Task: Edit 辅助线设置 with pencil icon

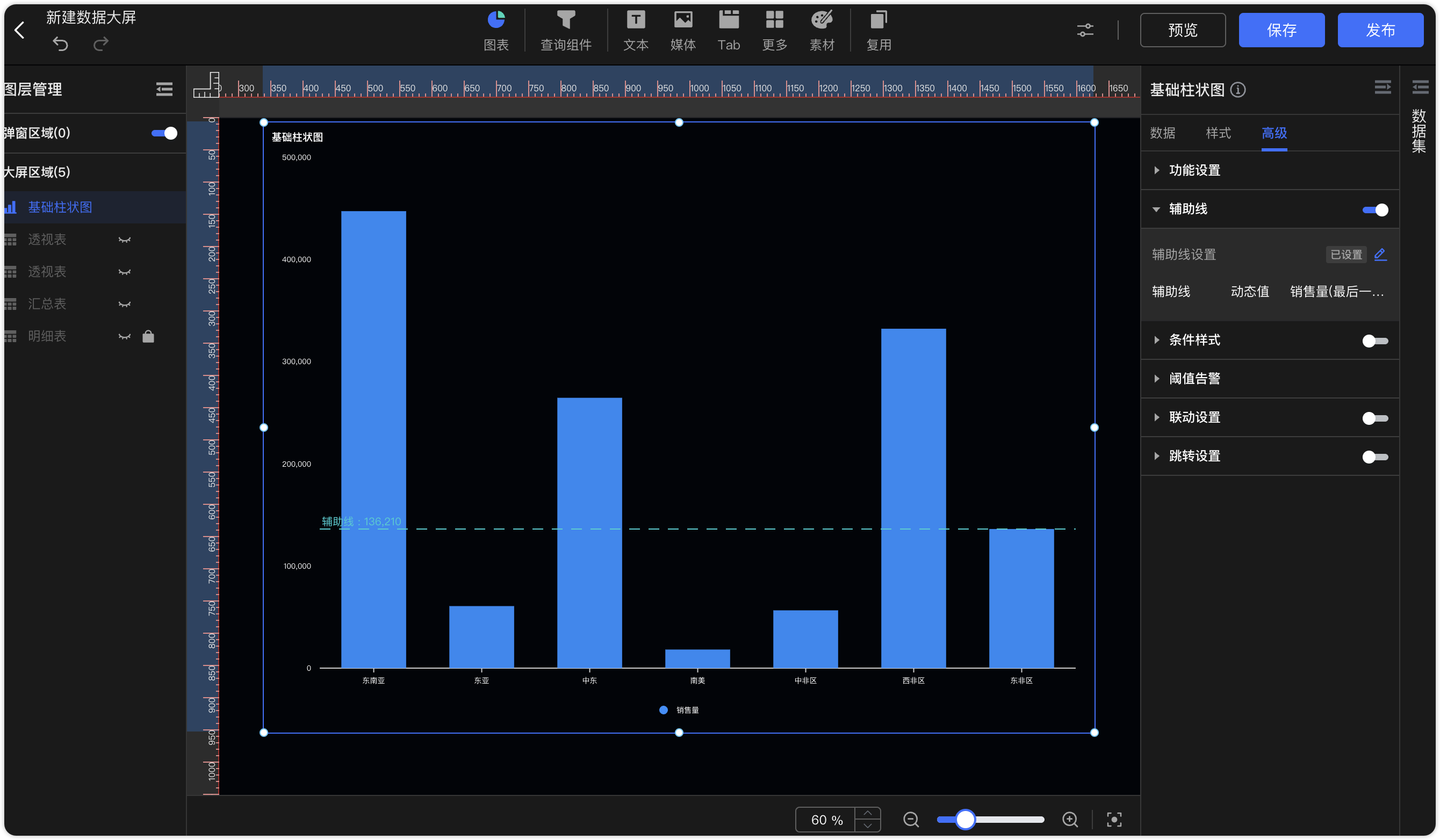Action: 1380,254
